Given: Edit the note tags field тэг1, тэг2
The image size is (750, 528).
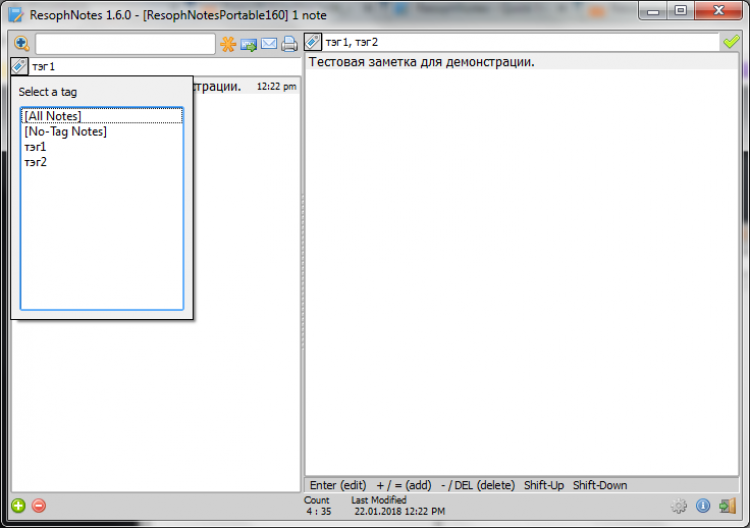Looking at the screenshot, I should tap(520, 42).
